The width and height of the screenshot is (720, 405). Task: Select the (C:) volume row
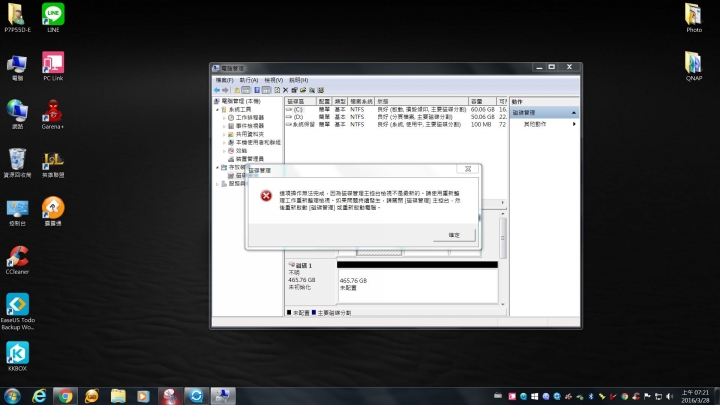coord(396,110)
